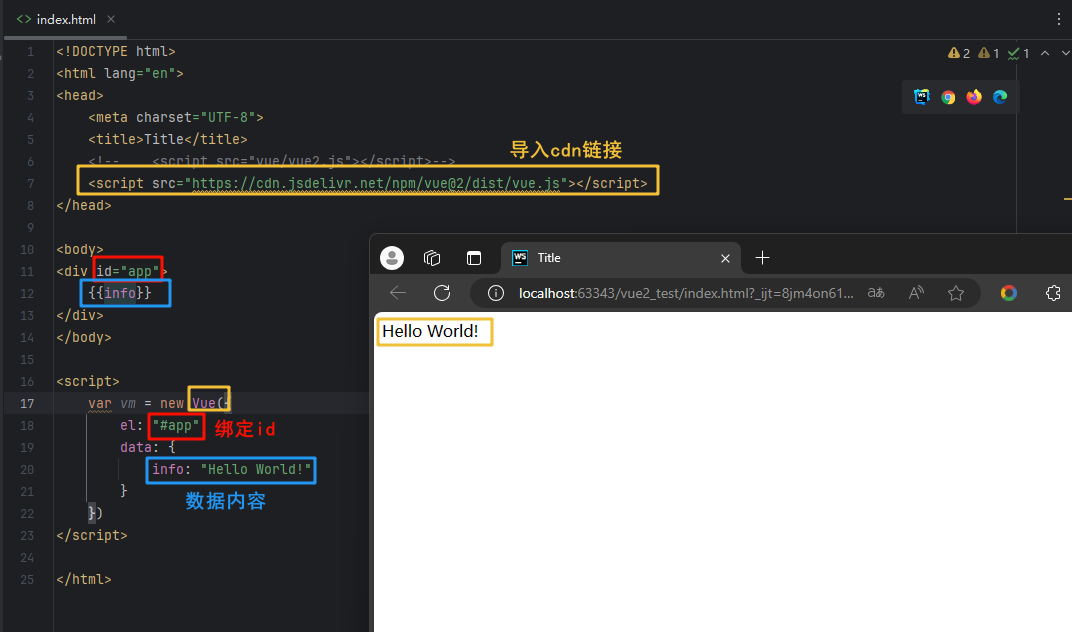The height and width of the screenshot is (632, 1072).
Task: Open browser workspaces icon
Action: pos(431,258)
